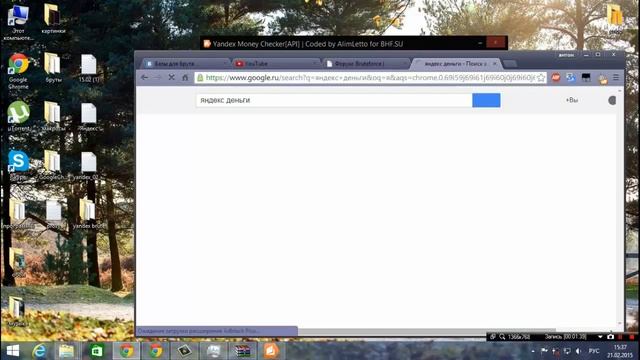Open the Google Translate extension icon
This screenshot has width=640, height=360.
pyautogui.click(x=571, y=78)
